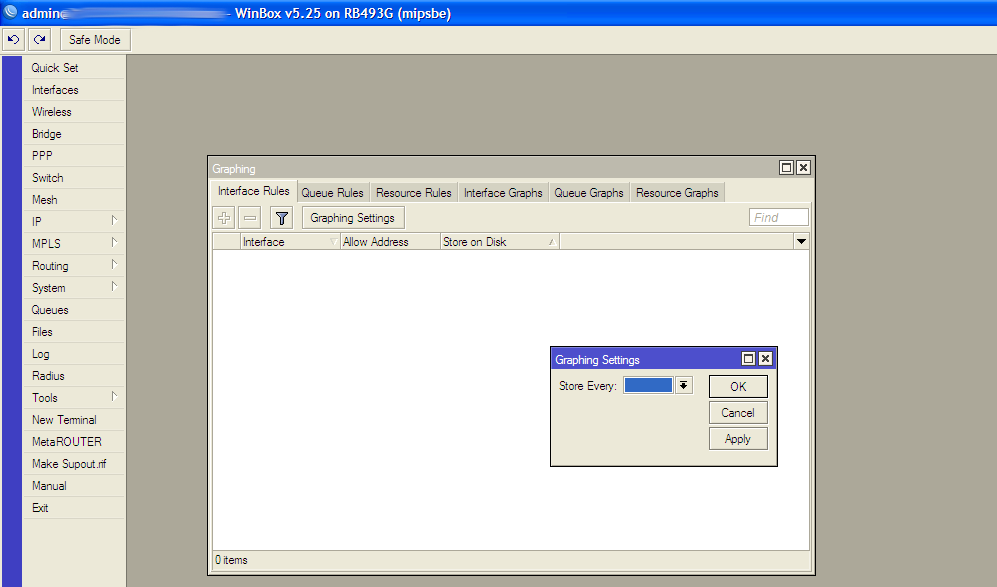Open the Queue Graphs tab

589,193
